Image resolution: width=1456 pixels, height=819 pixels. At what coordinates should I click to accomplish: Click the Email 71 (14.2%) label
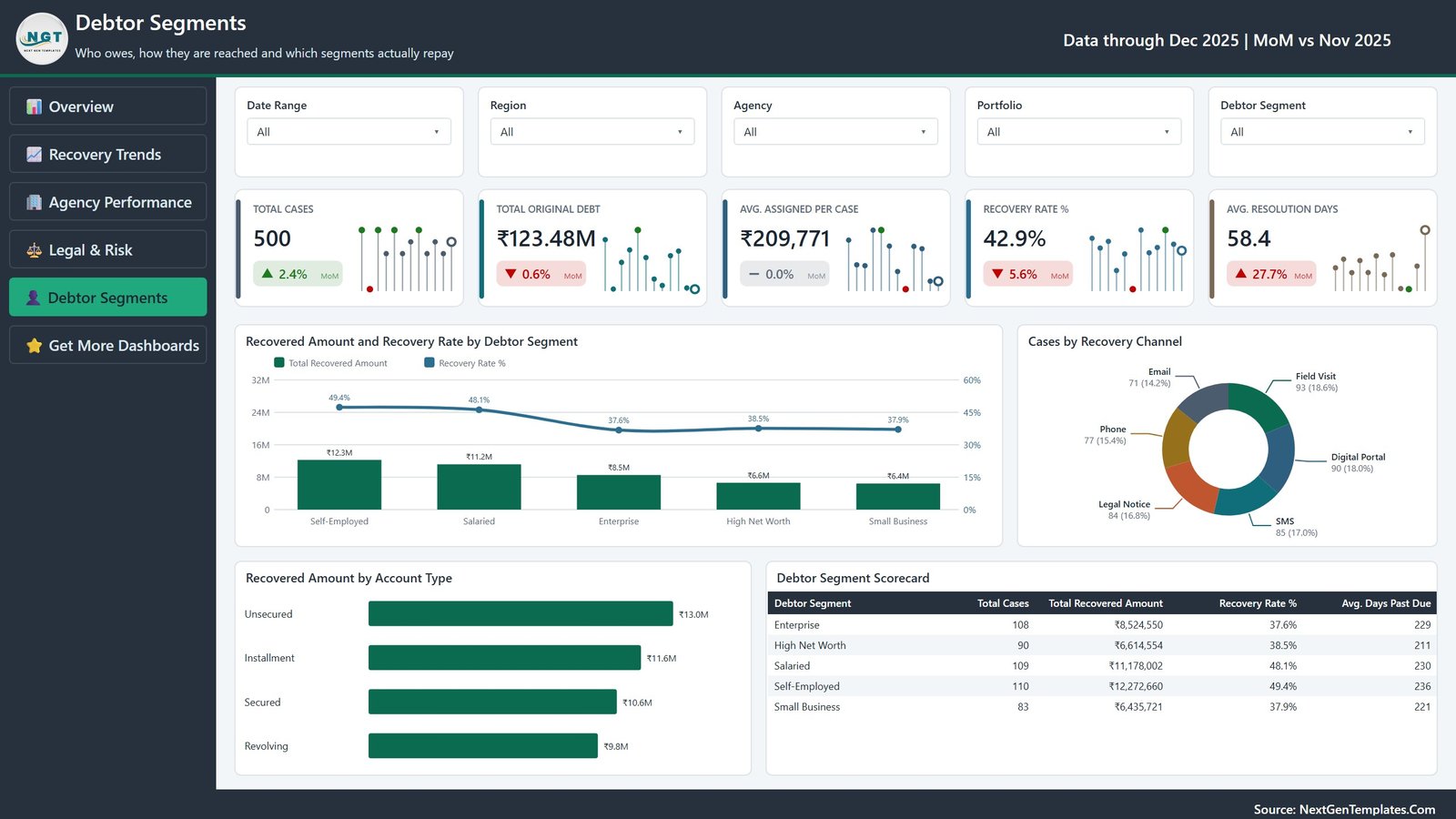(1149, 378)
